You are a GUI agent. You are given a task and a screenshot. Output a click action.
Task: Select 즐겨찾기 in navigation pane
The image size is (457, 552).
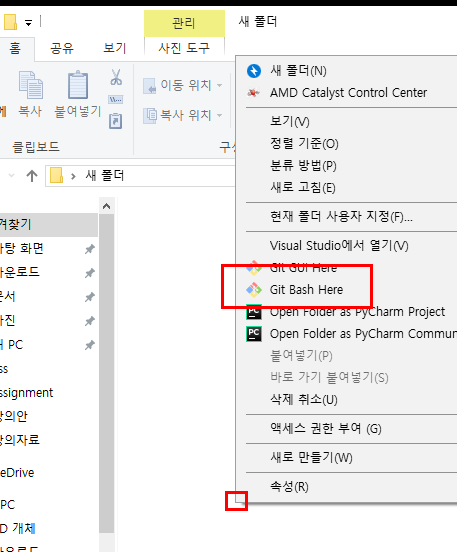coord(49,225)
